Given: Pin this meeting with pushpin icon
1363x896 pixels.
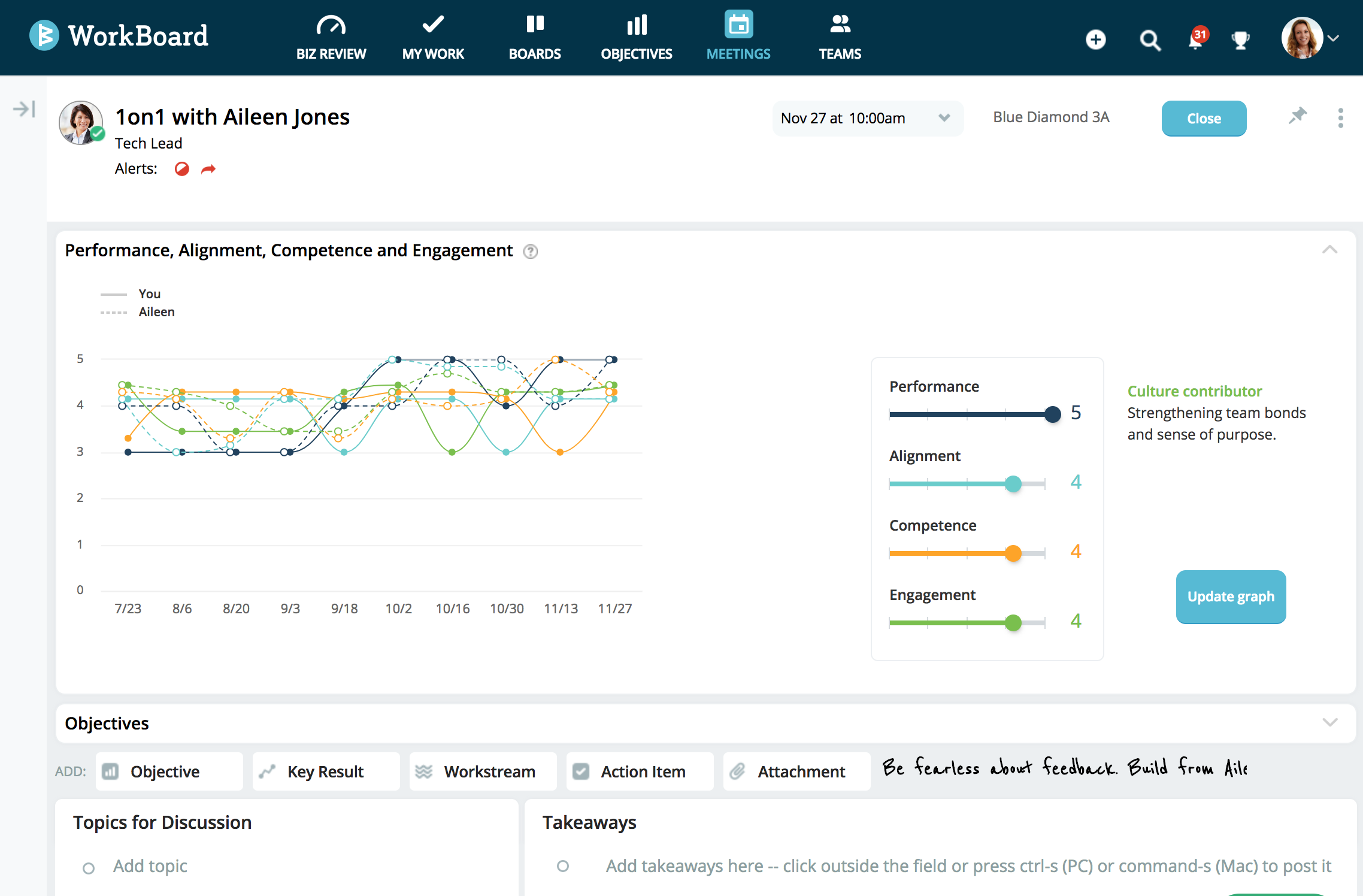Looking at the screenshot, I should tap(1298, 116).
